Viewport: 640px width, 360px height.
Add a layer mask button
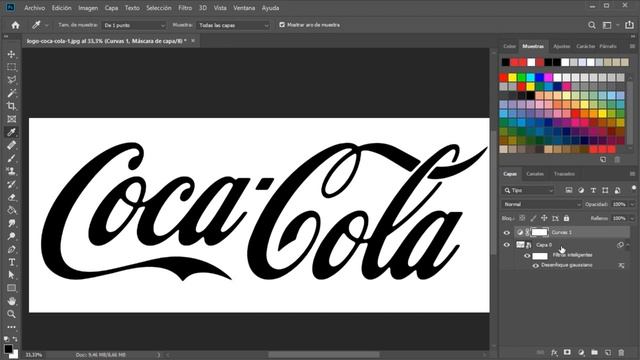pyautogui.click(x=567, y=353)
